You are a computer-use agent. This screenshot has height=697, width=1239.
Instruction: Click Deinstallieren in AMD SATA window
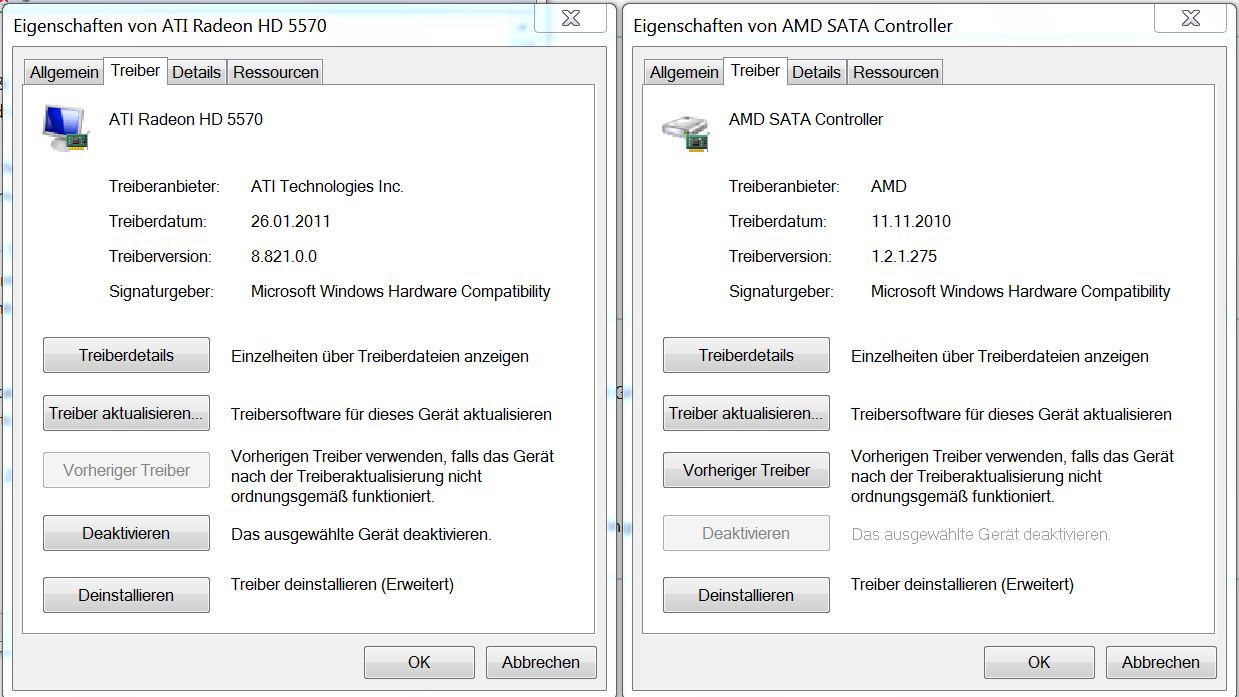click(746, 595)
